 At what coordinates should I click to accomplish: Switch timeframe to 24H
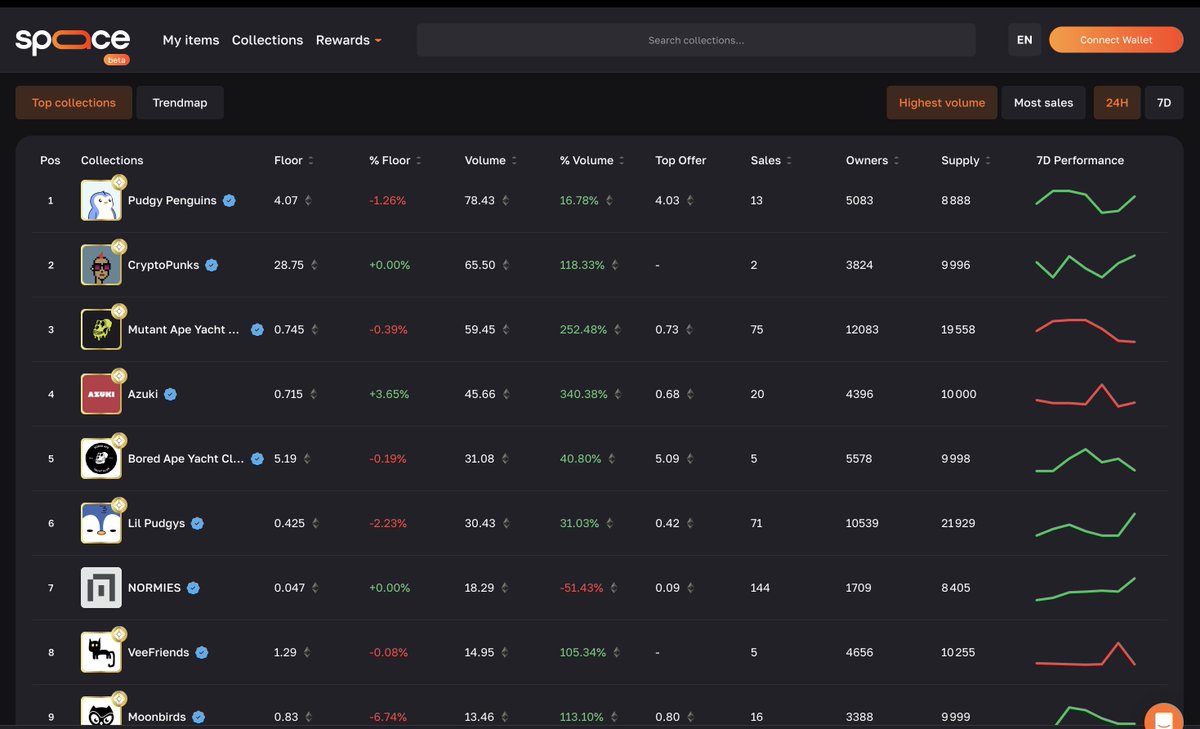pyautogui.click(x=1117, y=103)
